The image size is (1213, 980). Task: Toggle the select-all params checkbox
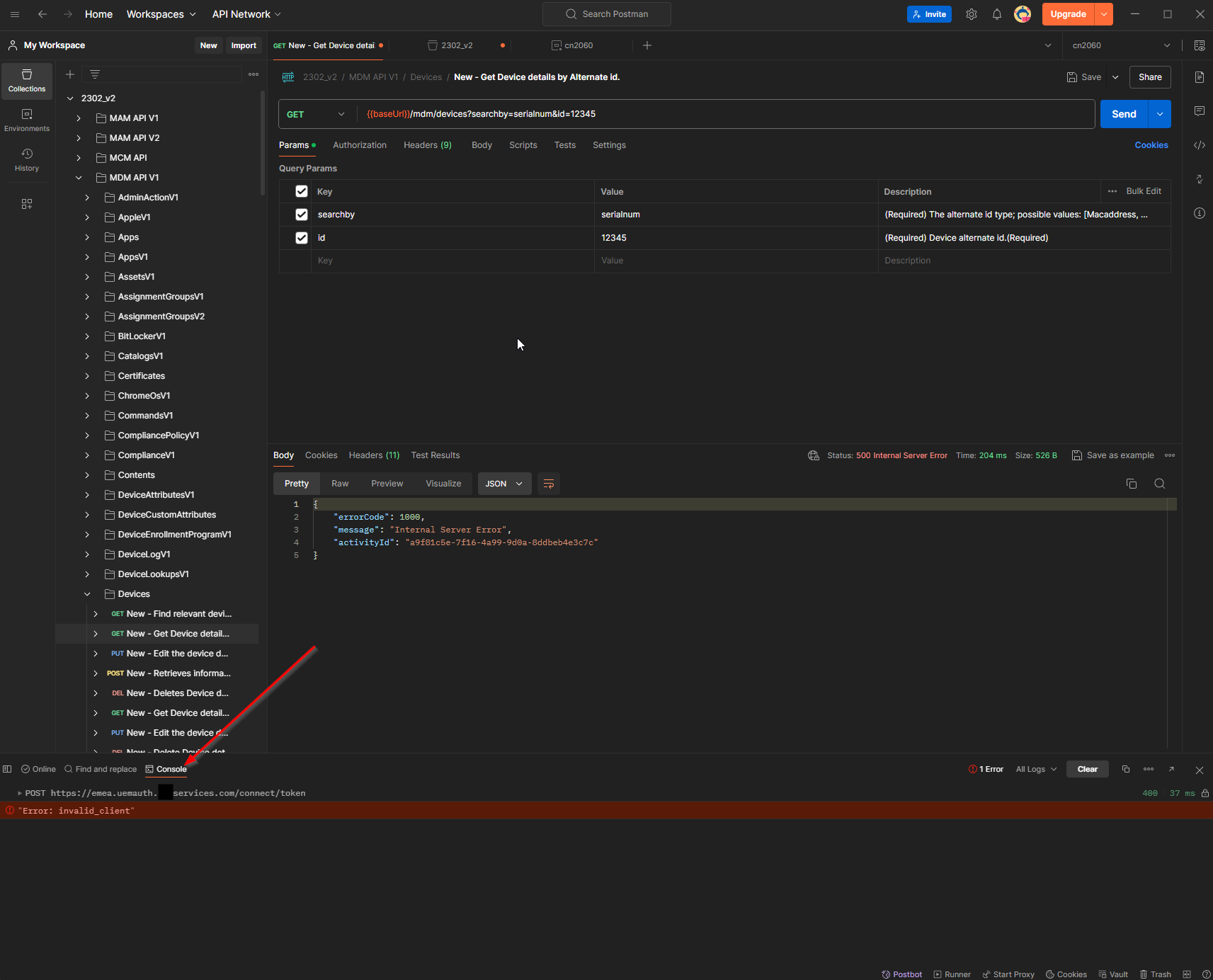point(301,190)
